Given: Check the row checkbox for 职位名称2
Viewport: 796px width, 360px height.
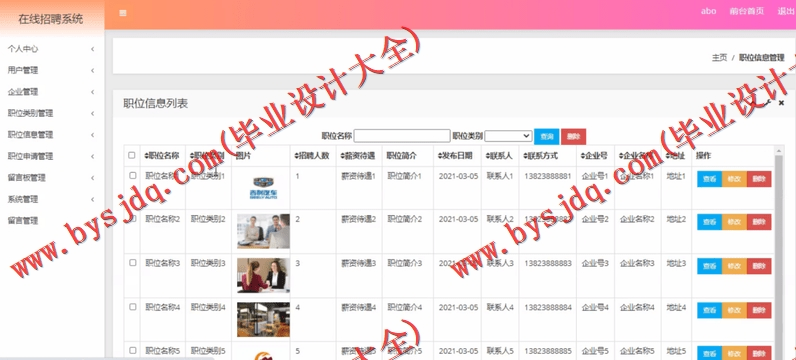Looking at the screenshot, I should [x=132, y=219].
